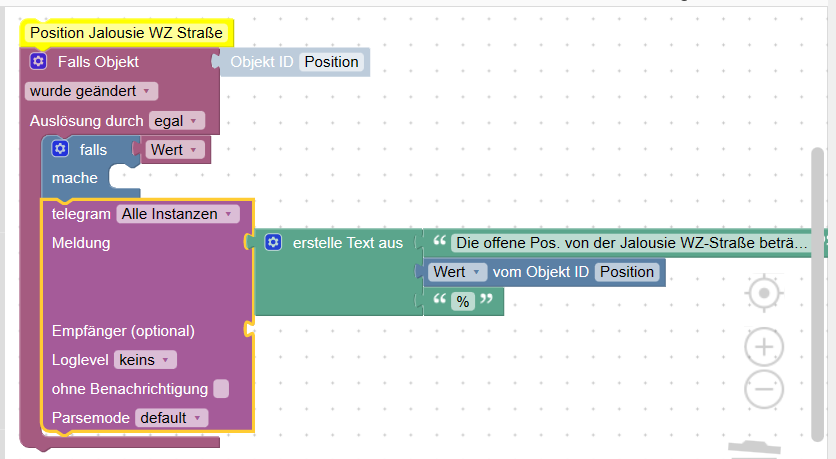Click the Objekt ID label on grey block
Screen dimensions: 836x459
point(262,62)
